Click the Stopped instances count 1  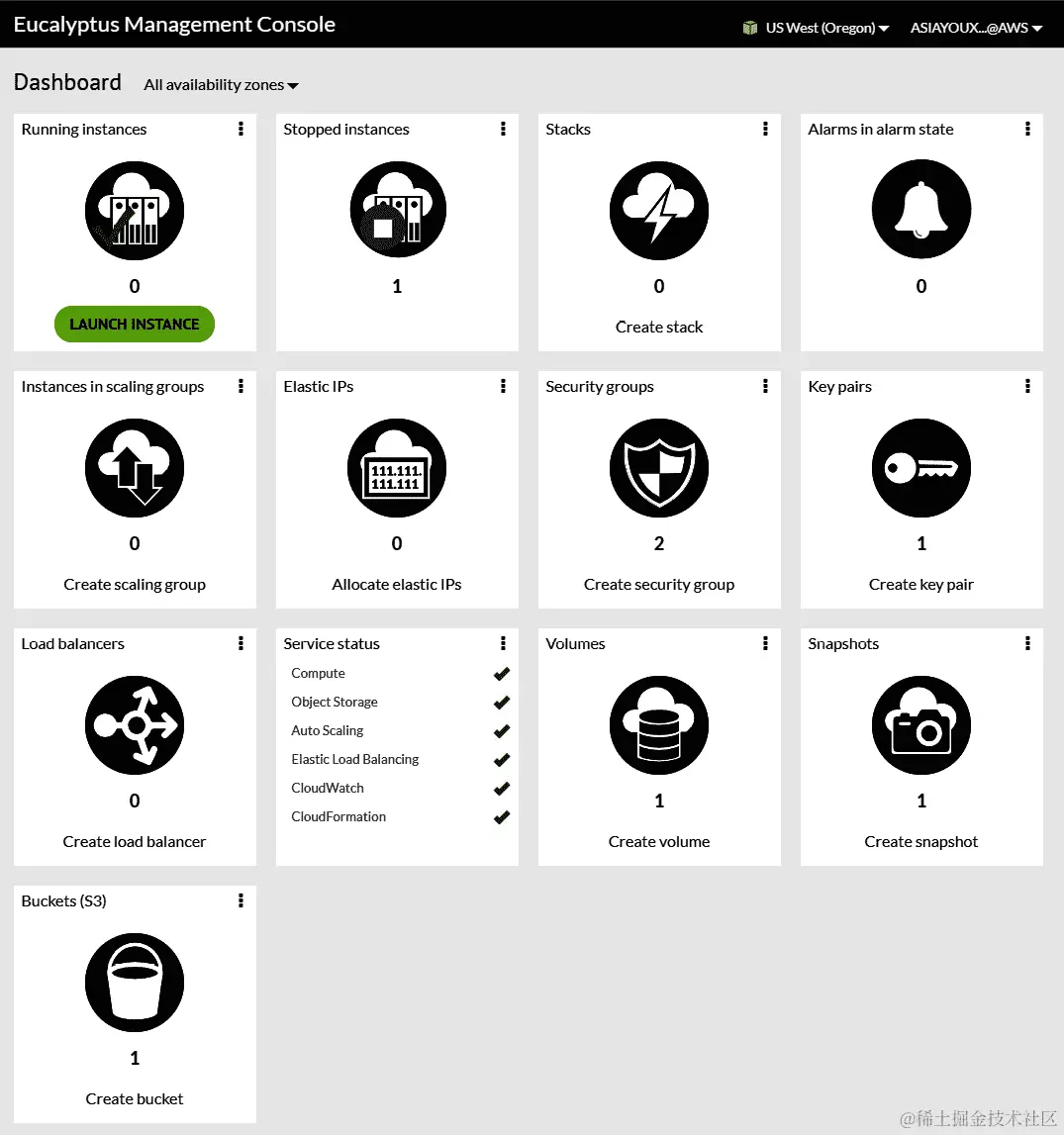(x=397, y=287)
